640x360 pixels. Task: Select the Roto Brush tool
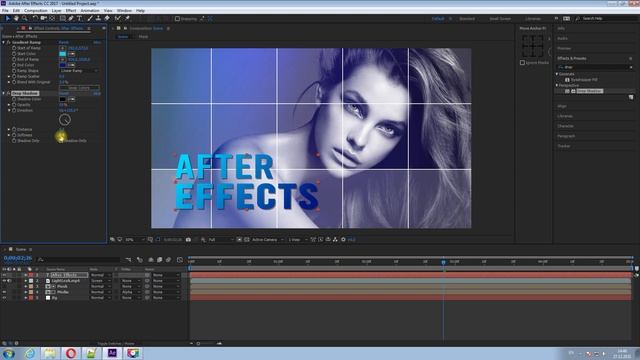[118, 18]
